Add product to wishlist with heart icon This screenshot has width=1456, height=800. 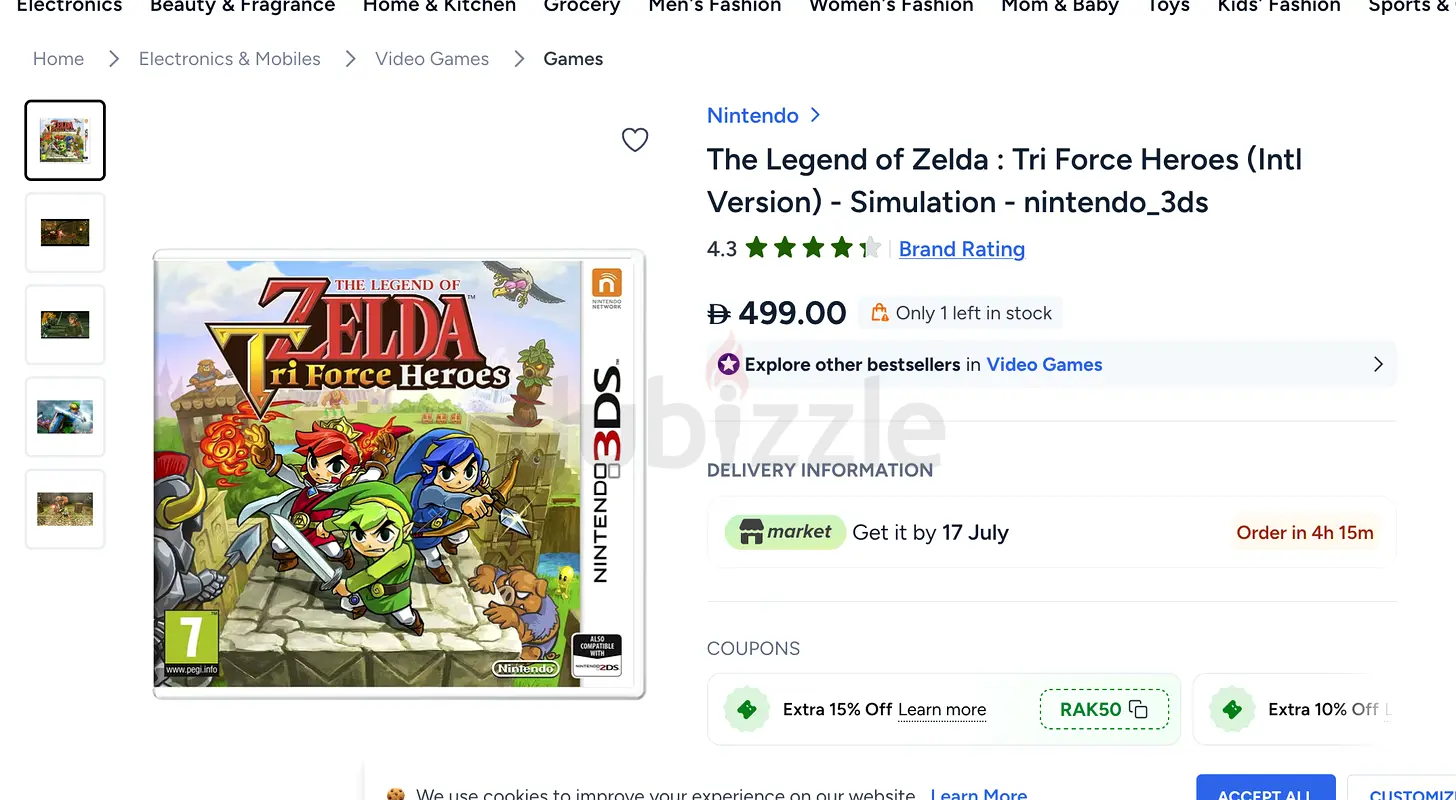point(635,140)
